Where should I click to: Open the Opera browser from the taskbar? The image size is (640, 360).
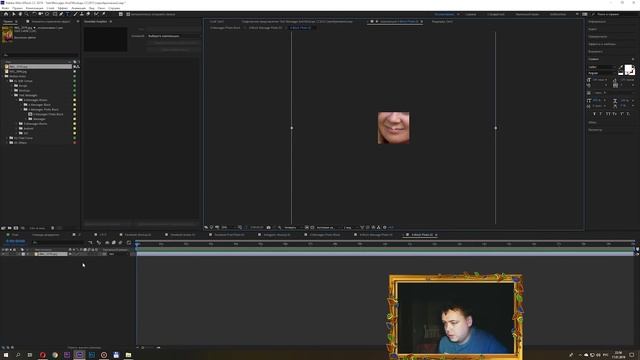pos(42,355)
